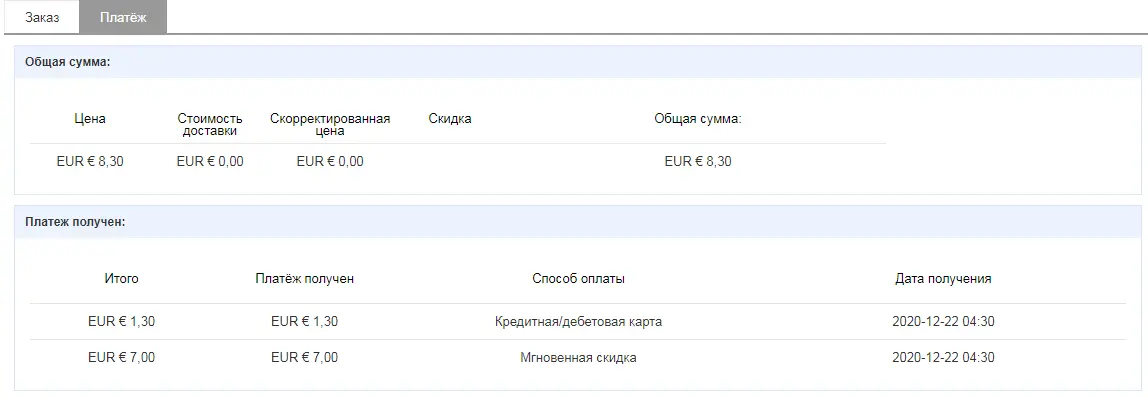
Task: Click the Скидка column header
Action: [450, 119]
